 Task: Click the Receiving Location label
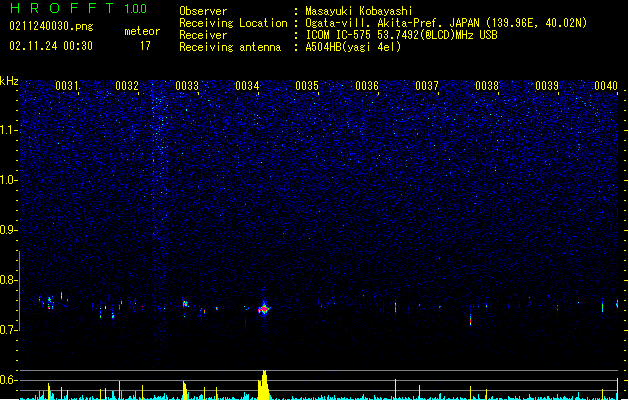233,23
